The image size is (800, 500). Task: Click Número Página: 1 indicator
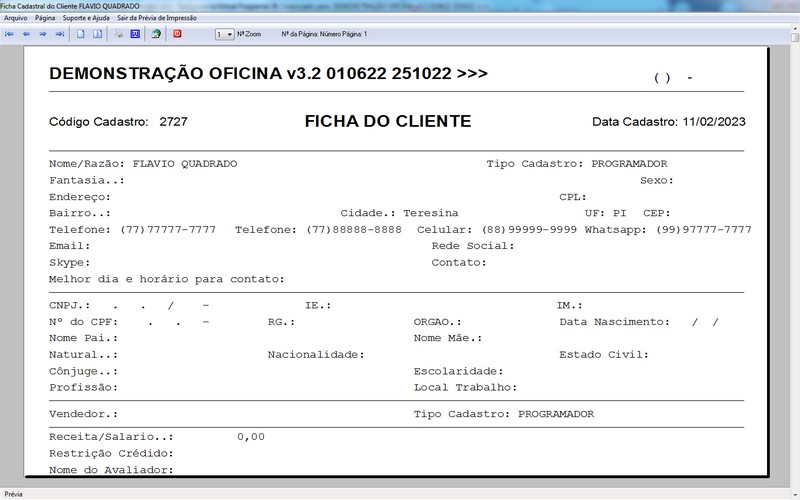(343, 34)
